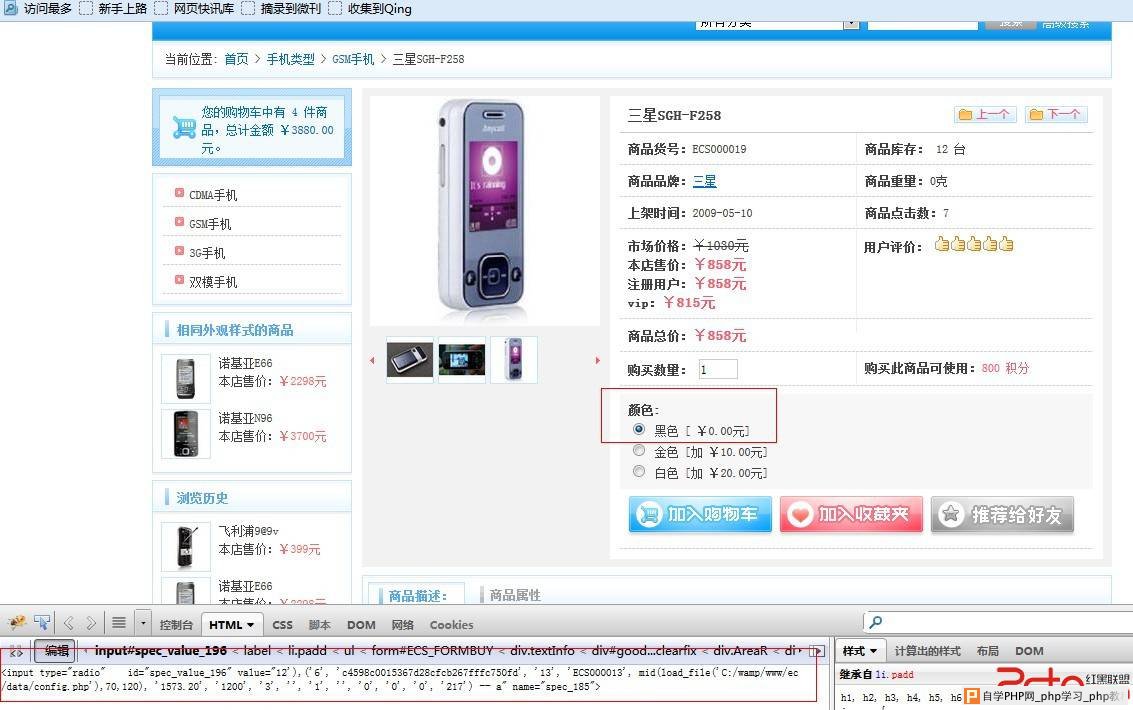Click the 加入购物车 button

click(700, 514)
